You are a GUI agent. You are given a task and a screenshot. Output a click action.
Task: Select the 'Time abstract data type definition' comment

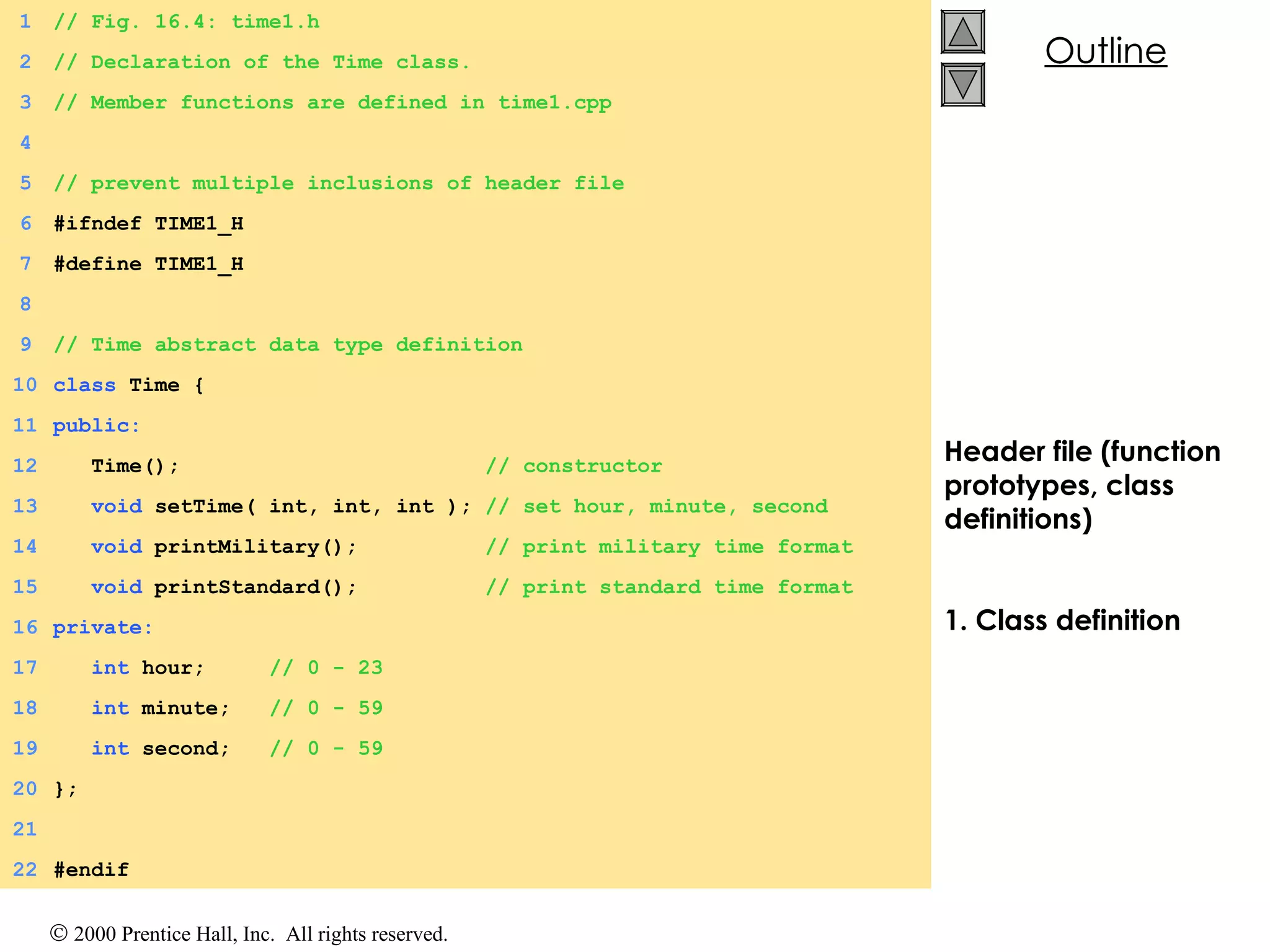[x=288, y=345]
